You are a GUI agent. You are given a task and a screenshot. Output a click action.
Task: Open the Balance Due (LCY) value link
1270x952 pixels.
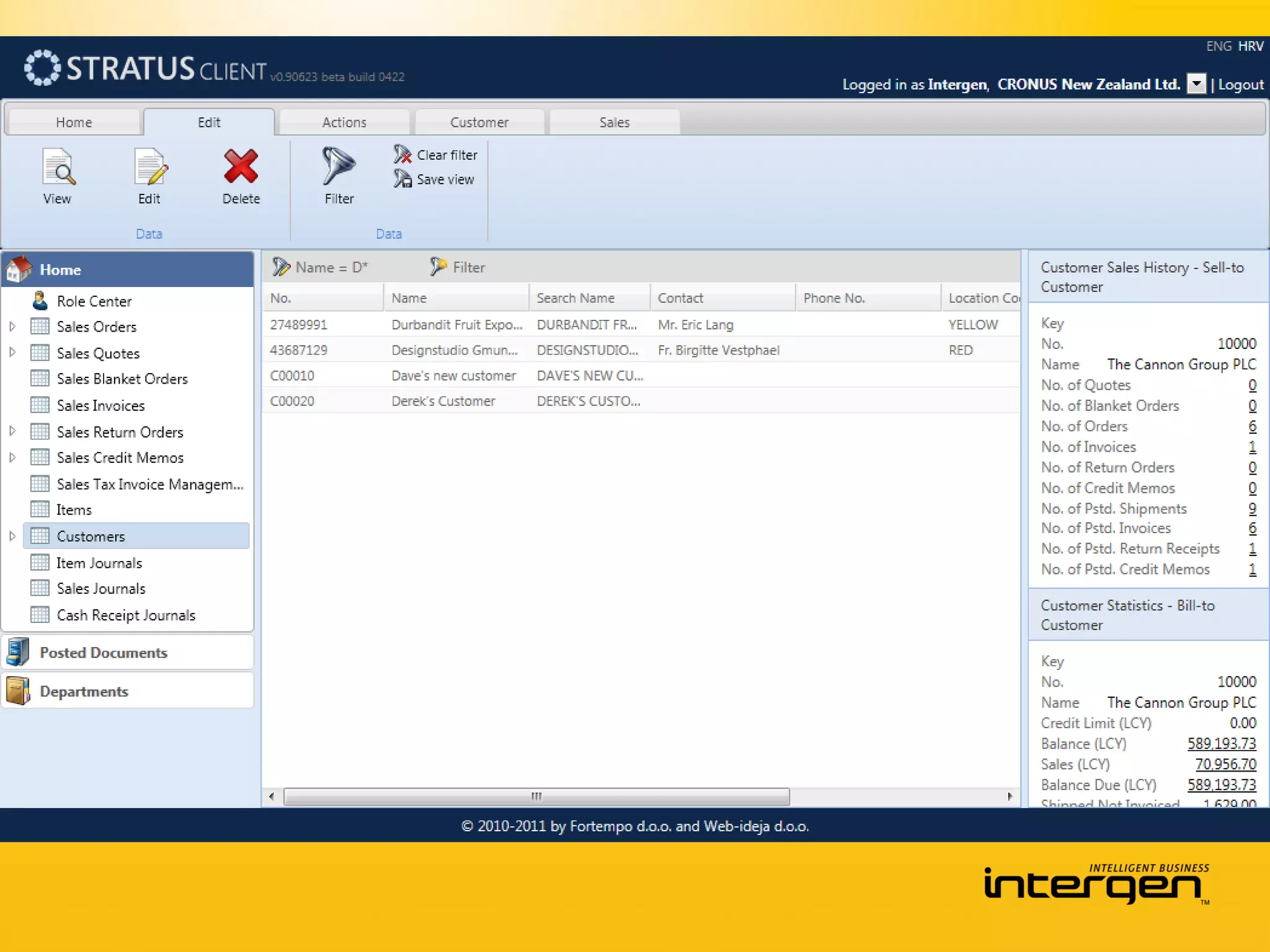[1222, 785]
